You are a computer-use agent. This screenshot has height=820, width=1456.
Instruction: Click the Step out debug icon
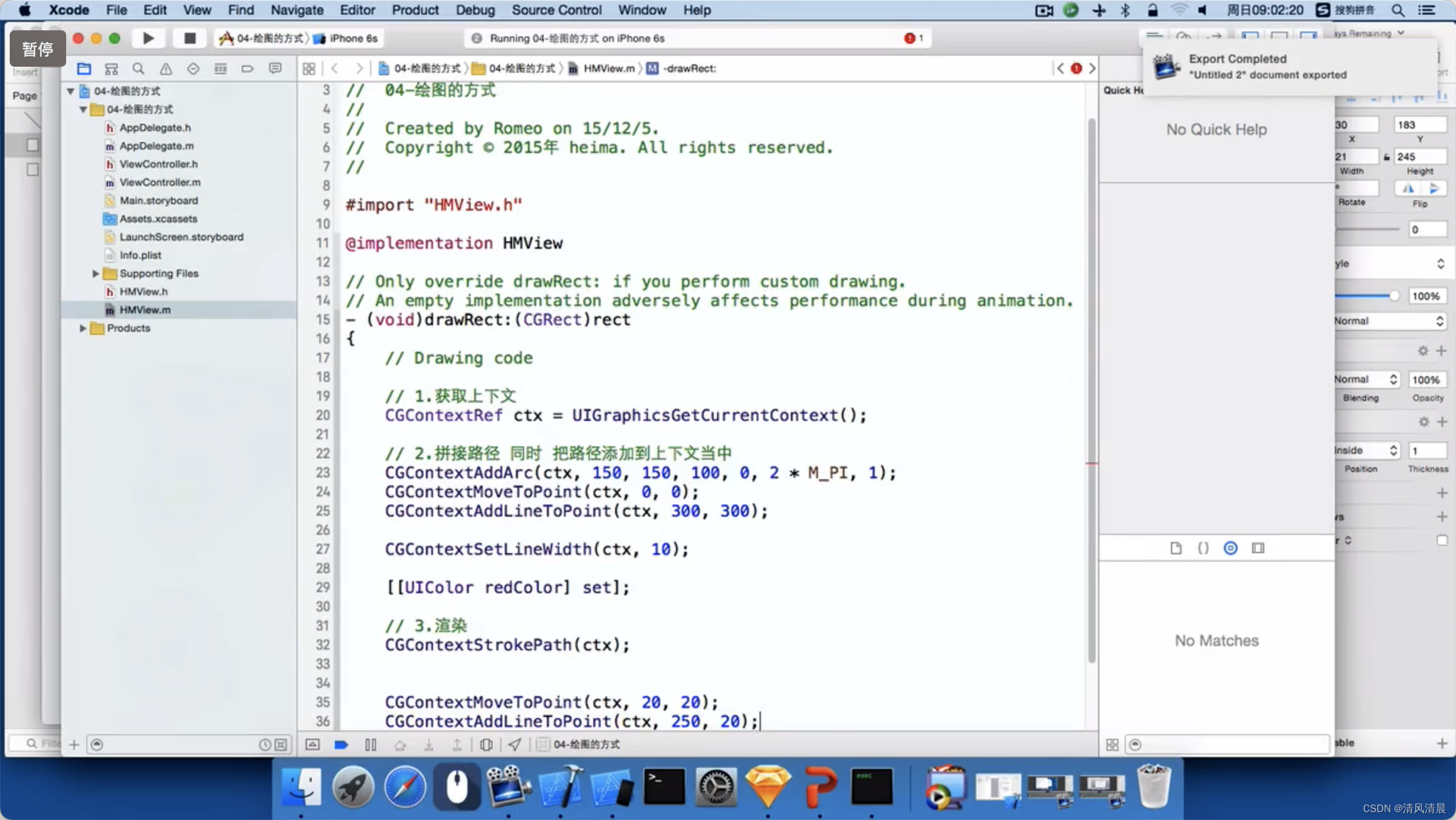(457, 744)
